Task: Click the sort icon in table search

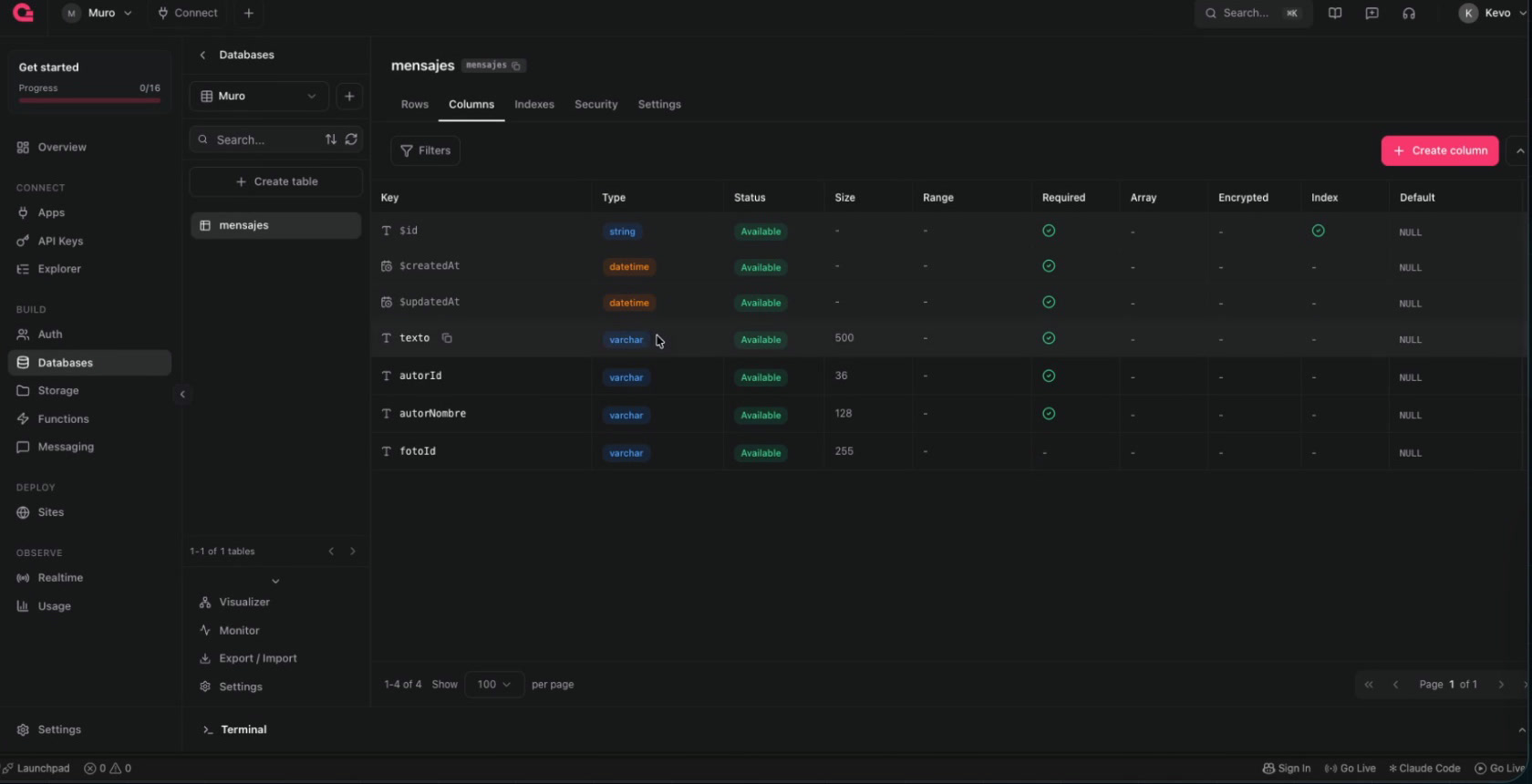Action: click(x=331, y=139)
